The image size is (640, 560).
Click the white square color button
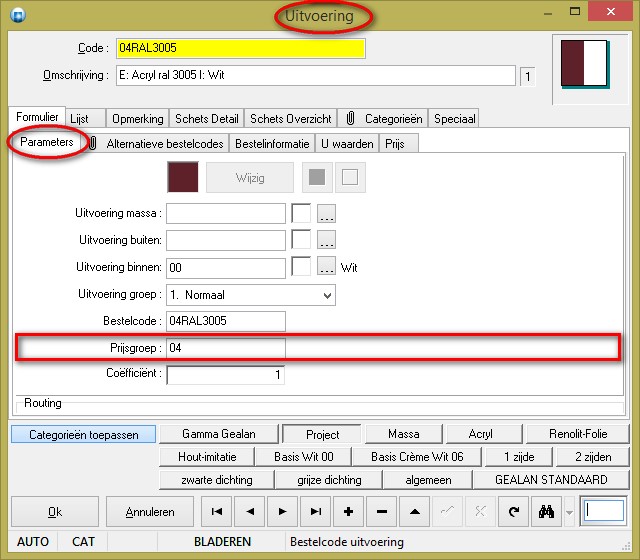click(350, 178)
